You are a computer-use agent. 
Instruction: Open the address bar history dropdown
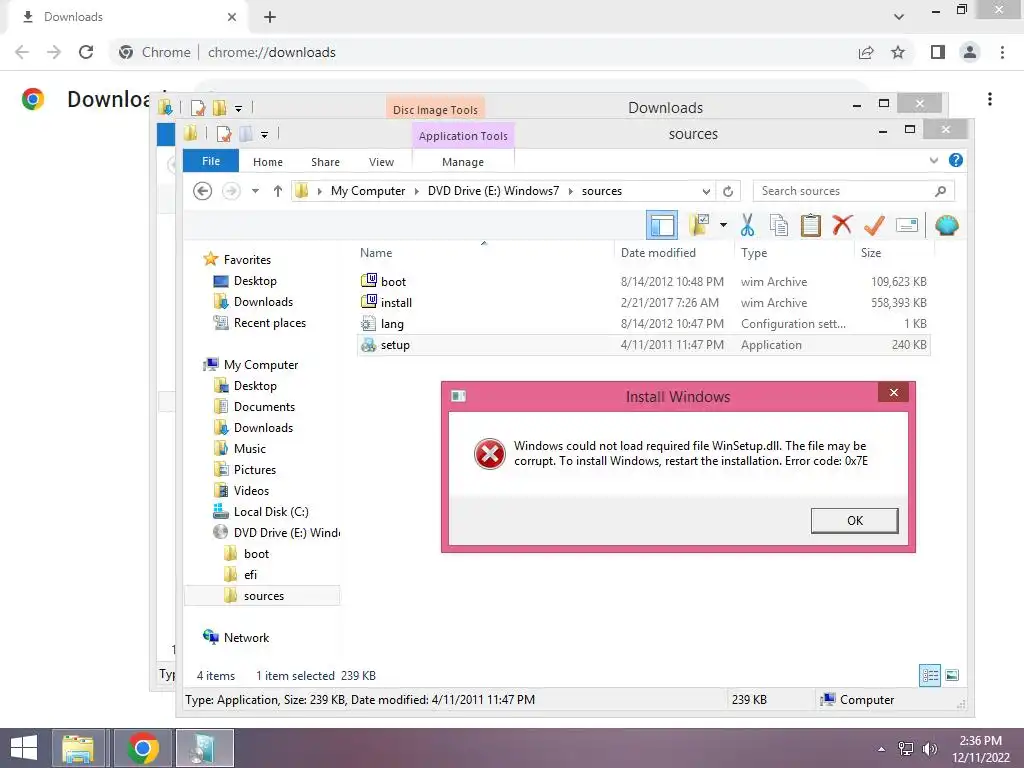(x=706, y=191)
